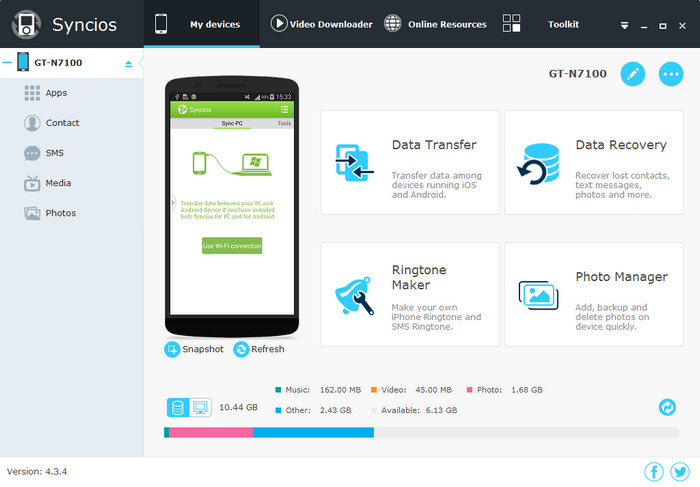Image resolution: width=700 pixels, height=487 pixels.
Task: Take a Snapshot of the device screen
Action: [196, 349]
